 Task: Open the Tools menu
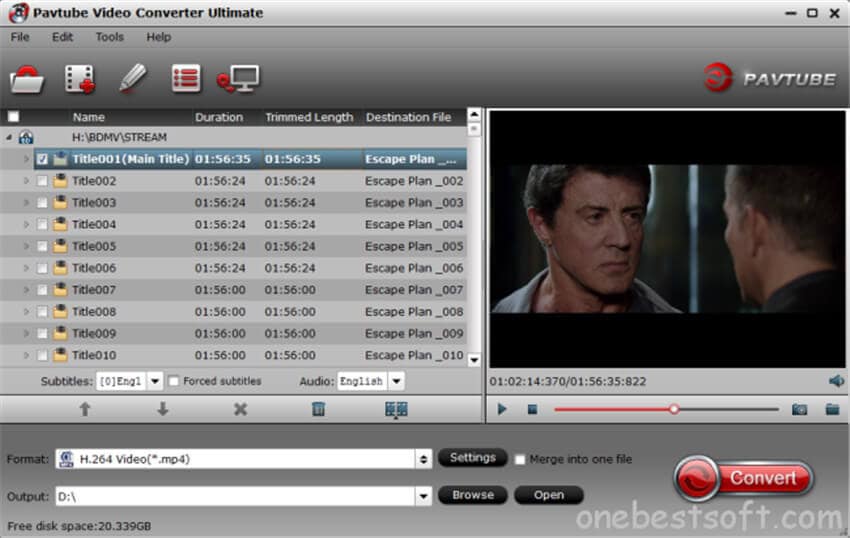(110, 37)
